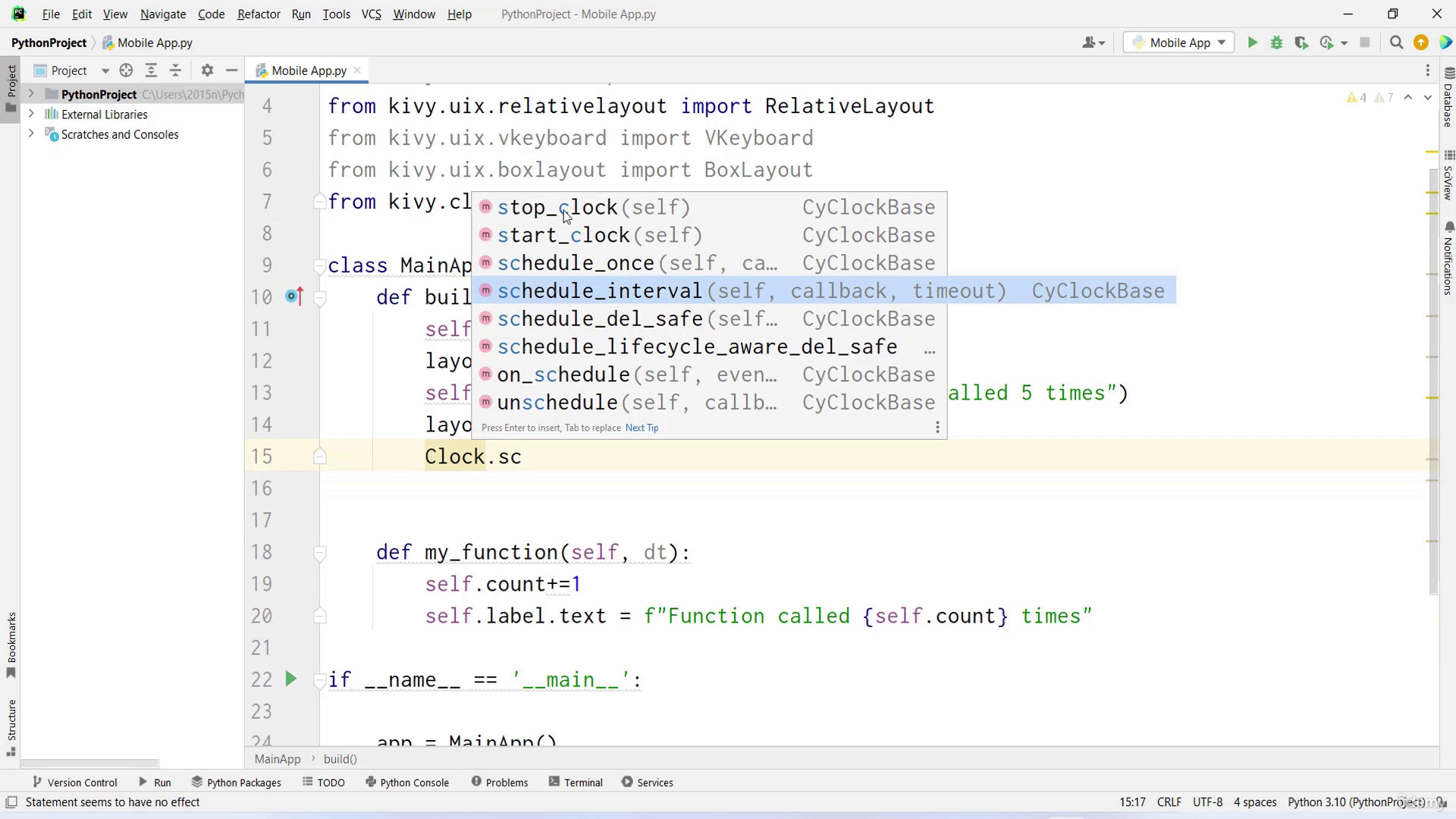Close the Mobile App.py tab

pos(357,71)
